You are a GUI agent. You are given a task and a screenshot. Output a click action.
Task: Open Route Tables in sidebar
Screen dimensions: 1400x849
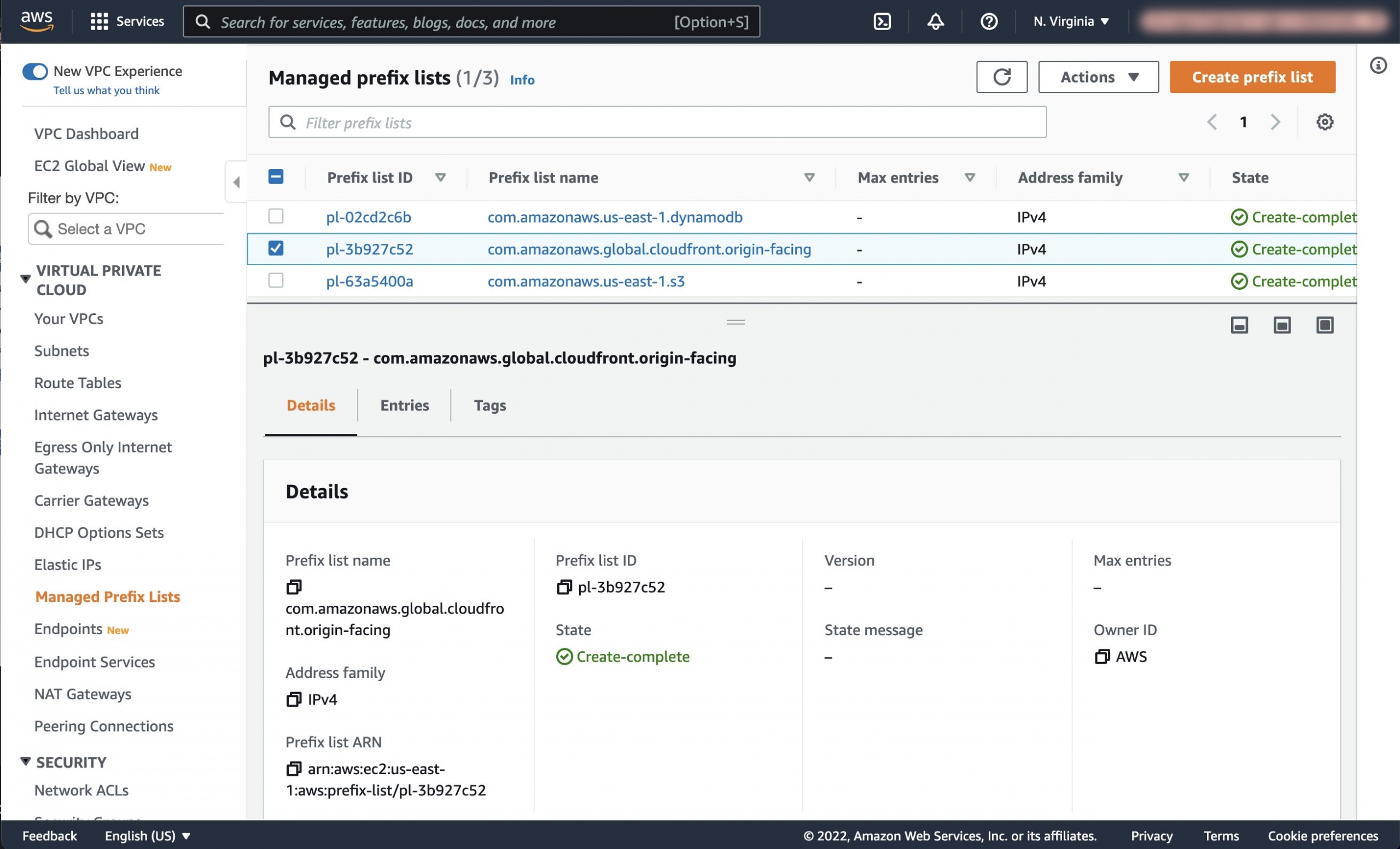[x=78, y=383]
